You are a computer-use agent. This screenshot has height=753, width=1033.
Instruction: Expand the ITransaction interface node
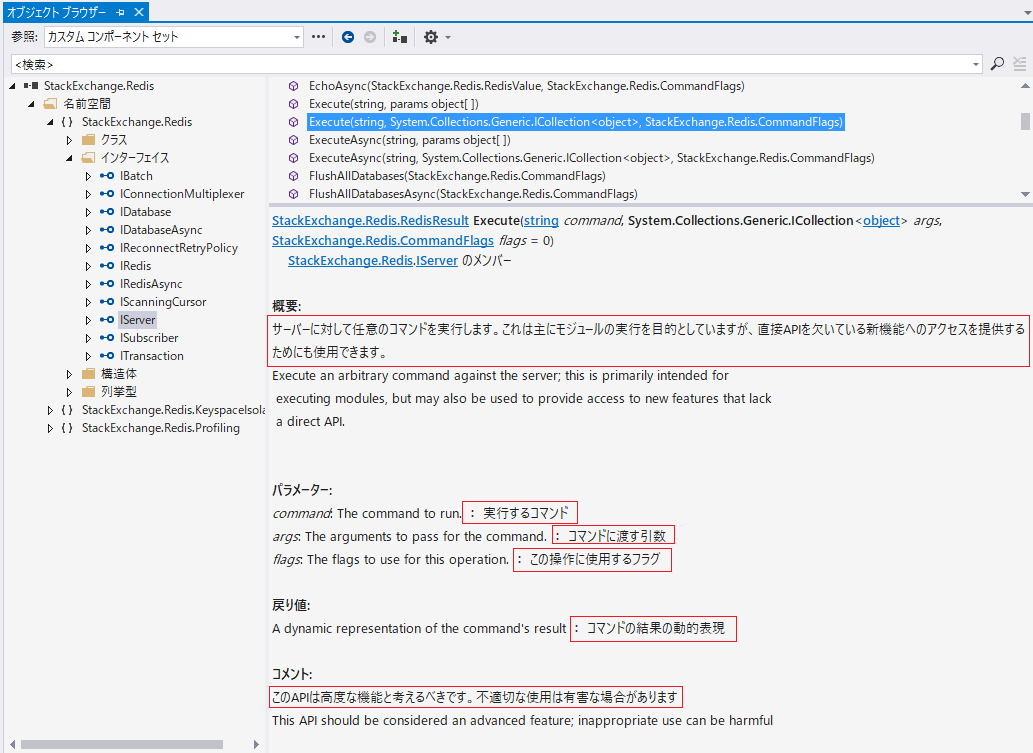88,356
